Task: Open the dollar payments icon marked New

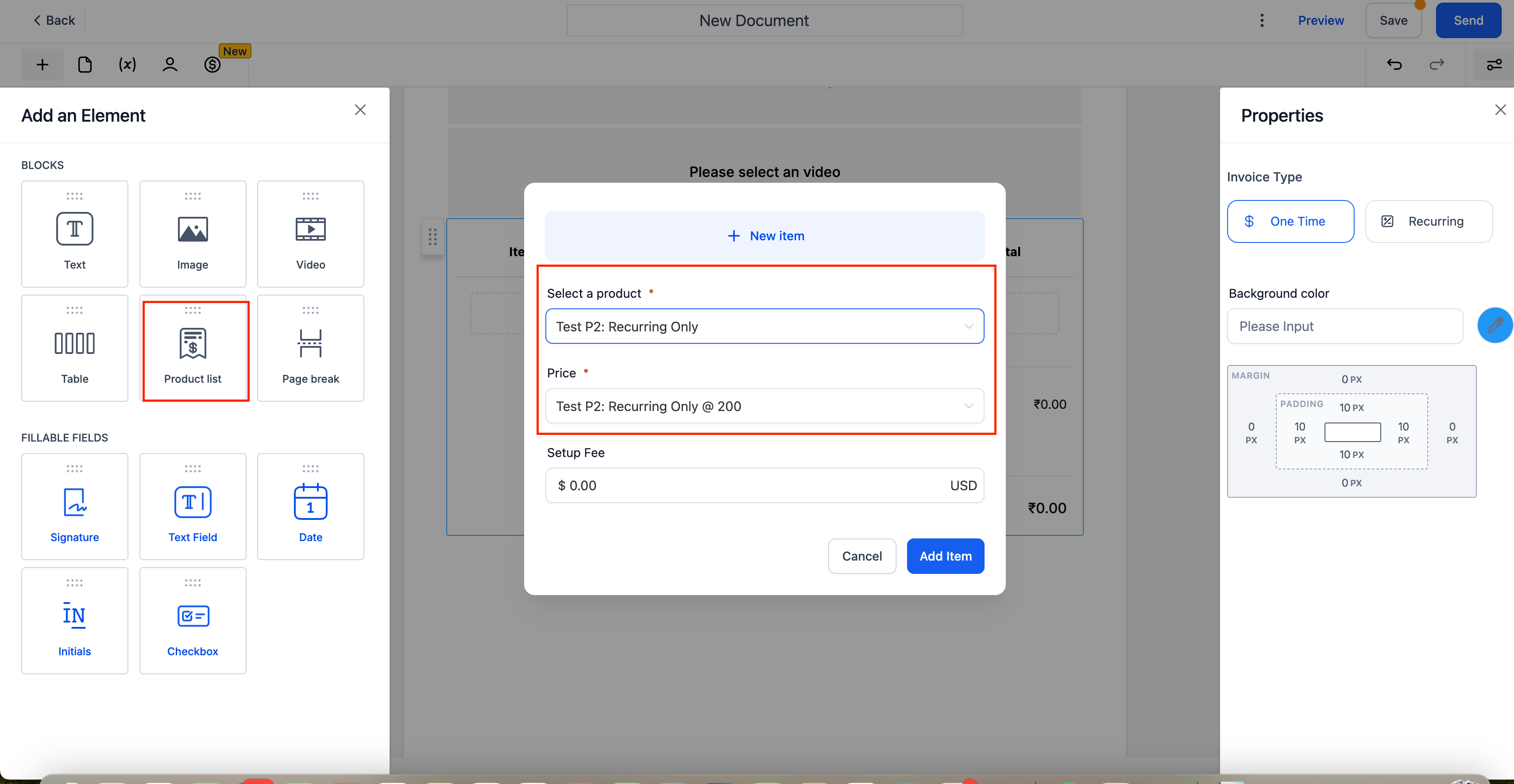Action: pyautogui.click(x=213, y=65)
